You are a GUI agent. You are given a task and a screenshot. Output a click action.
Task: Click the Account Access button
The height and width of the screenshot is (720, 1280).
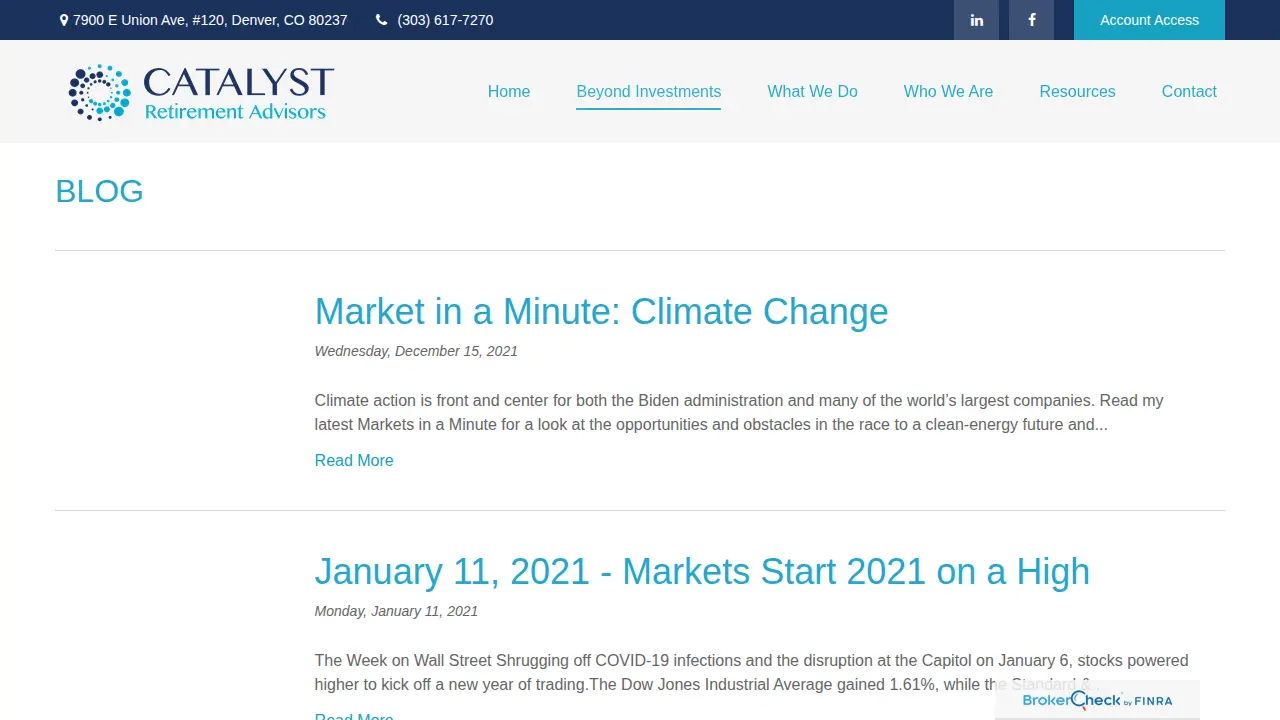coord(1149,20)
